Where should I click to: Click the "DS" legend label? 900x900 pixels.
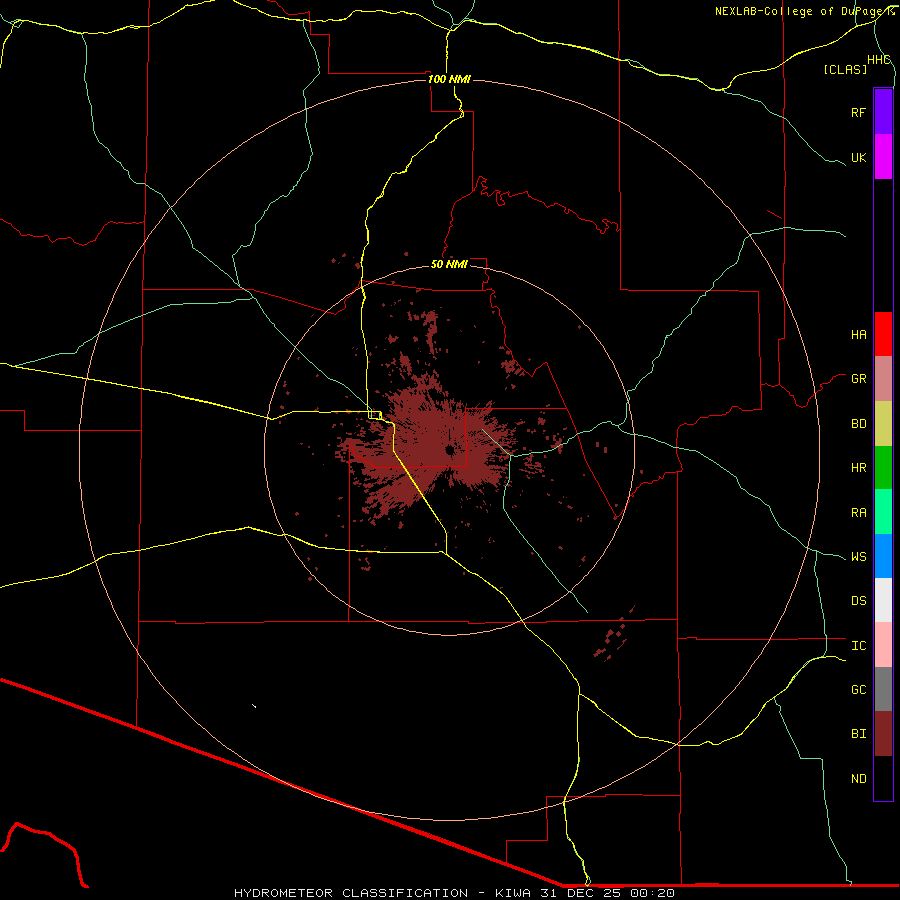[x=858, y=601]
